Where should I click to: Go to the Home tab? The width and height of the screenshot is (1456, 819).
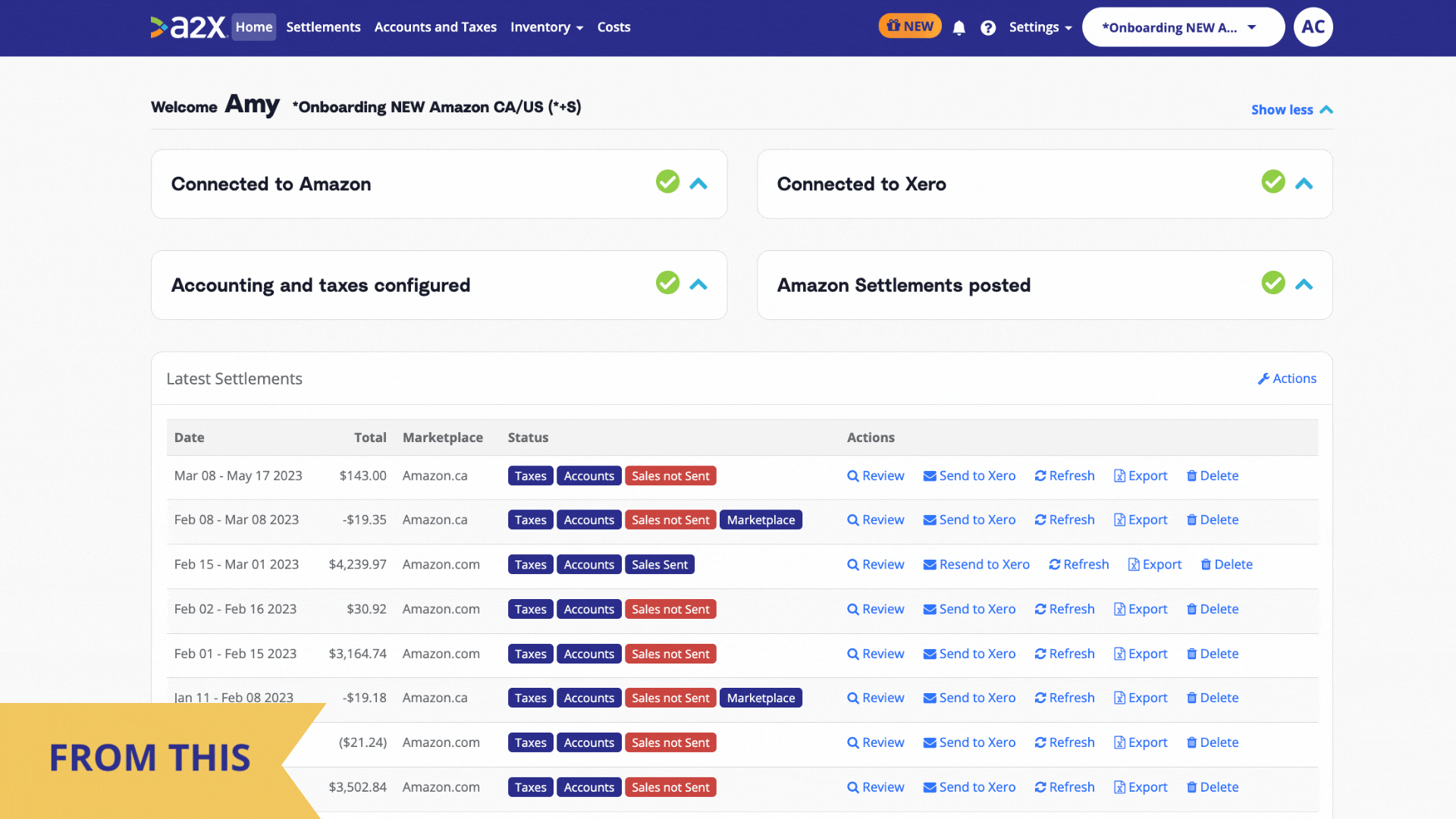(253, 27)
